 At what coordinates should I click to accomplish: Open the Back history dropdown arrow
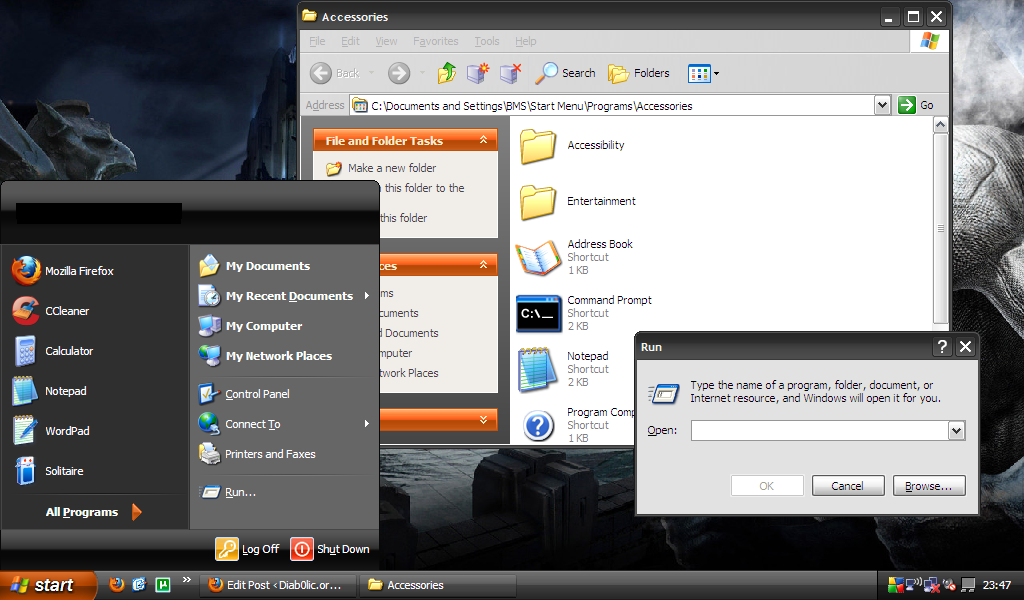tap(372, 73)
